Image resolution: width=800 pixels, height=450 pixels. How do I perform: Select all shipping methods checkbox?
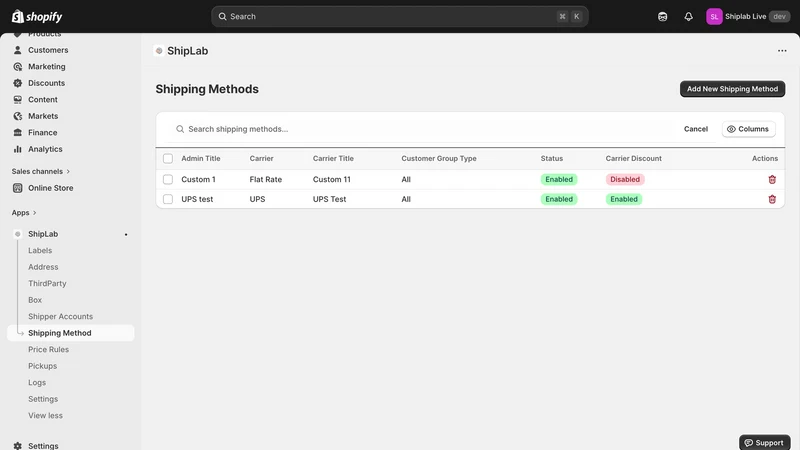(168, 158)
